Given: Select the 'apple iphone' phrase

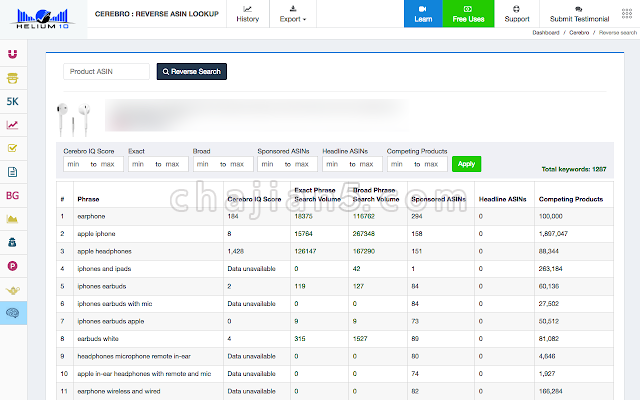Looking at the screenshot, I should pyautogui.click(x=96, y=234).
